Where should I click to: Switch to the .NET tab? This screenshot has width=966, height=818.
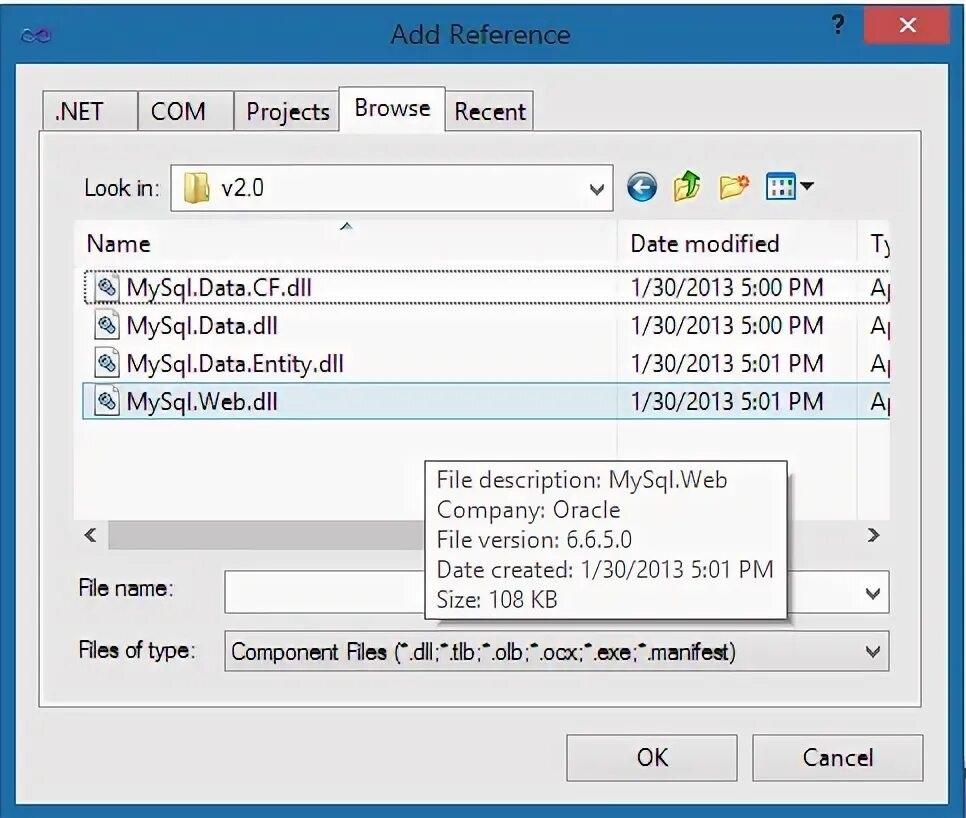click(x=90, y=111)
